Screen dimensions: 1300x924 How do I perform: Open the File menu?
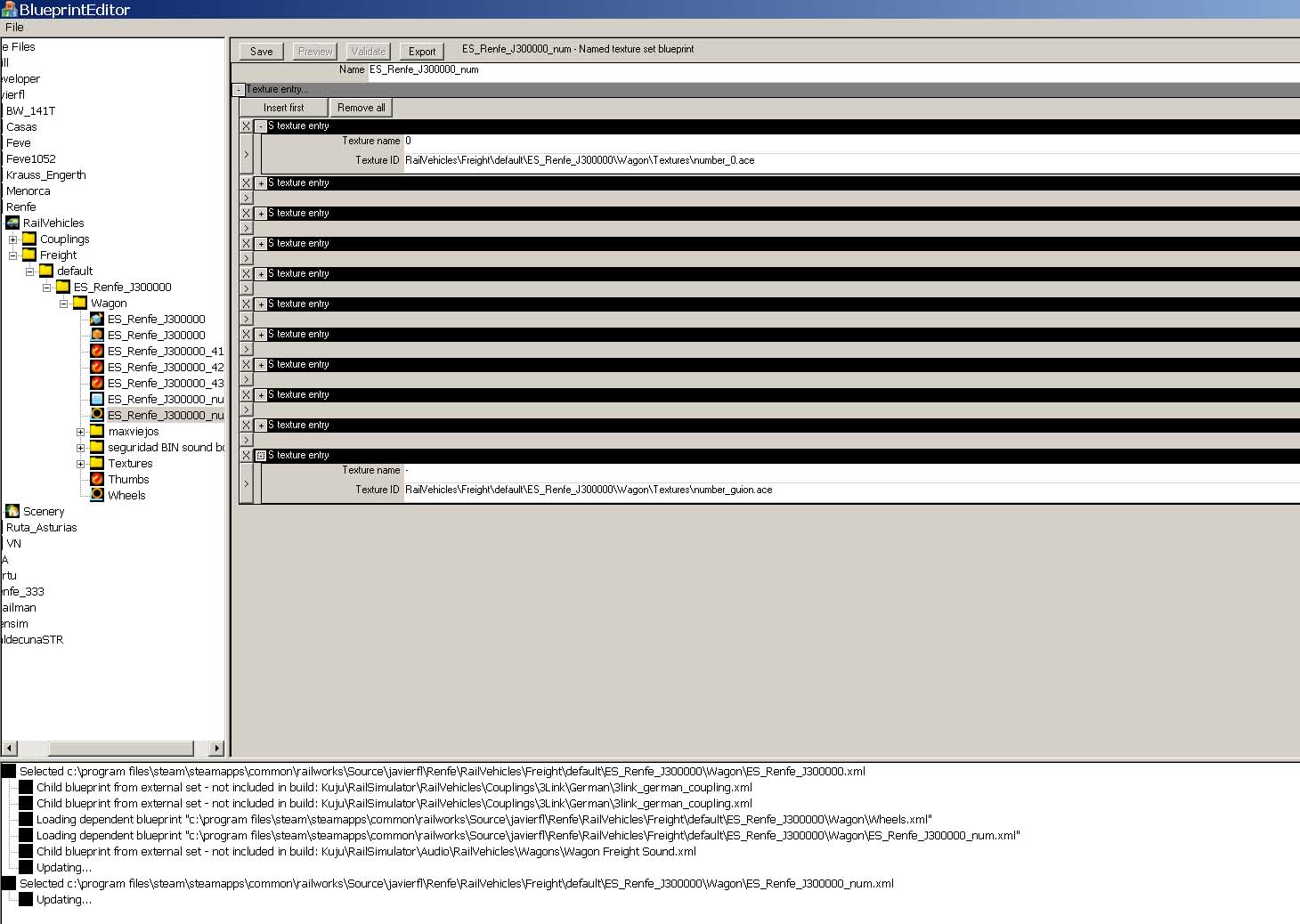click(14, 27)
